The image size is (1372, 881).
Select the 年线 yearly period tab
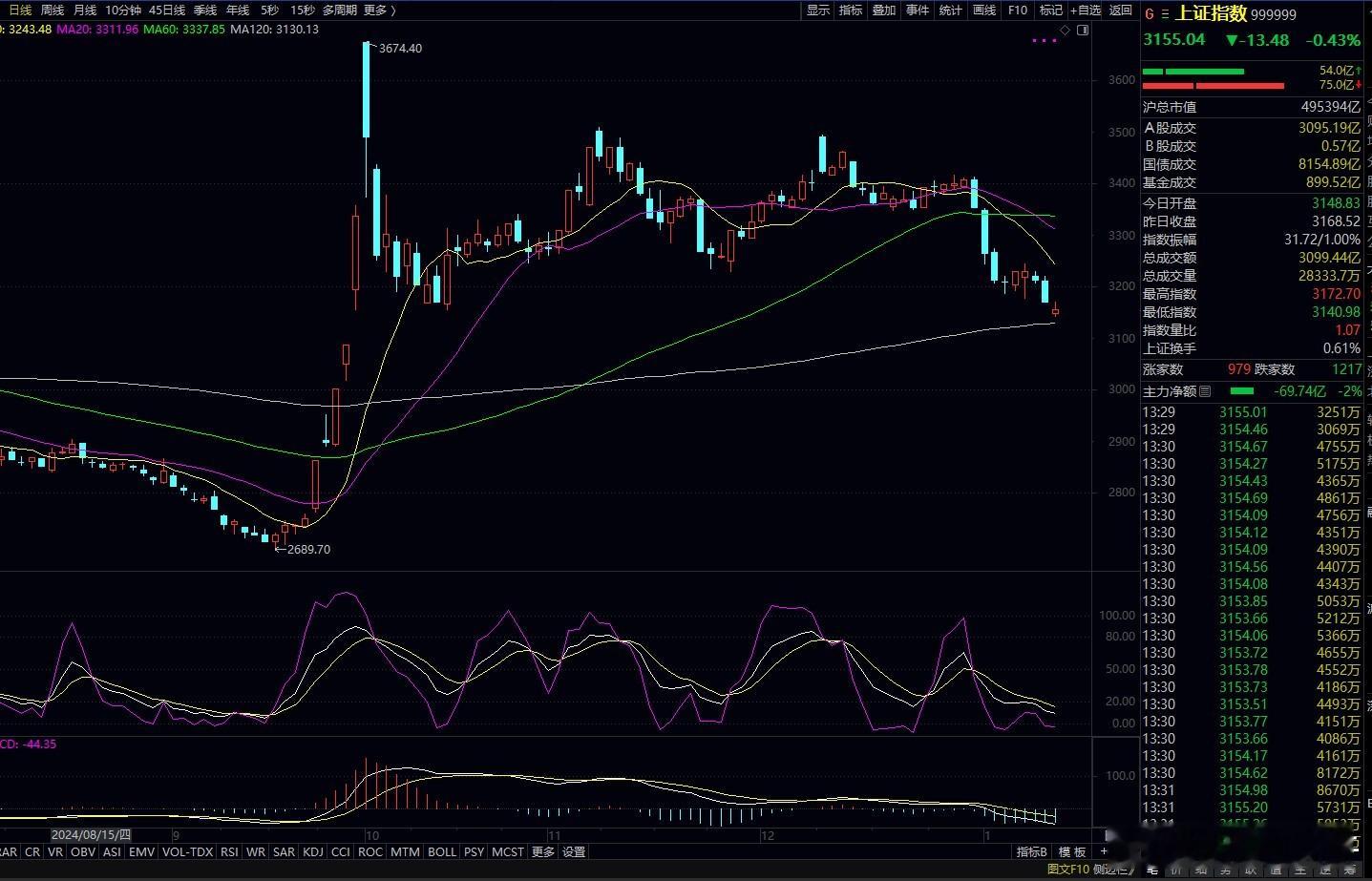pos(238,10)
